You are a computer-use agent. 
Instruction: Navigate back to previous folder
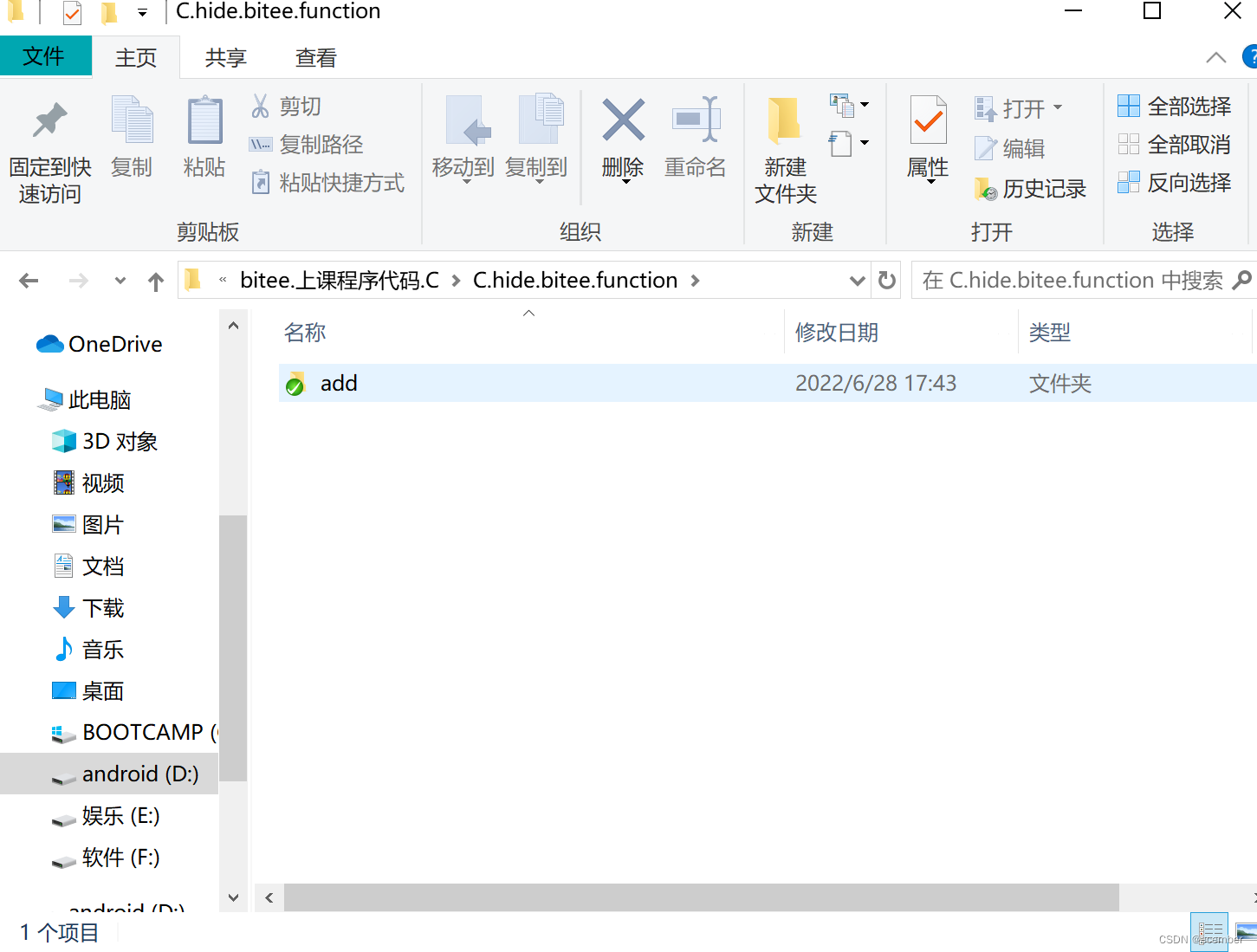tap(29, 281)
